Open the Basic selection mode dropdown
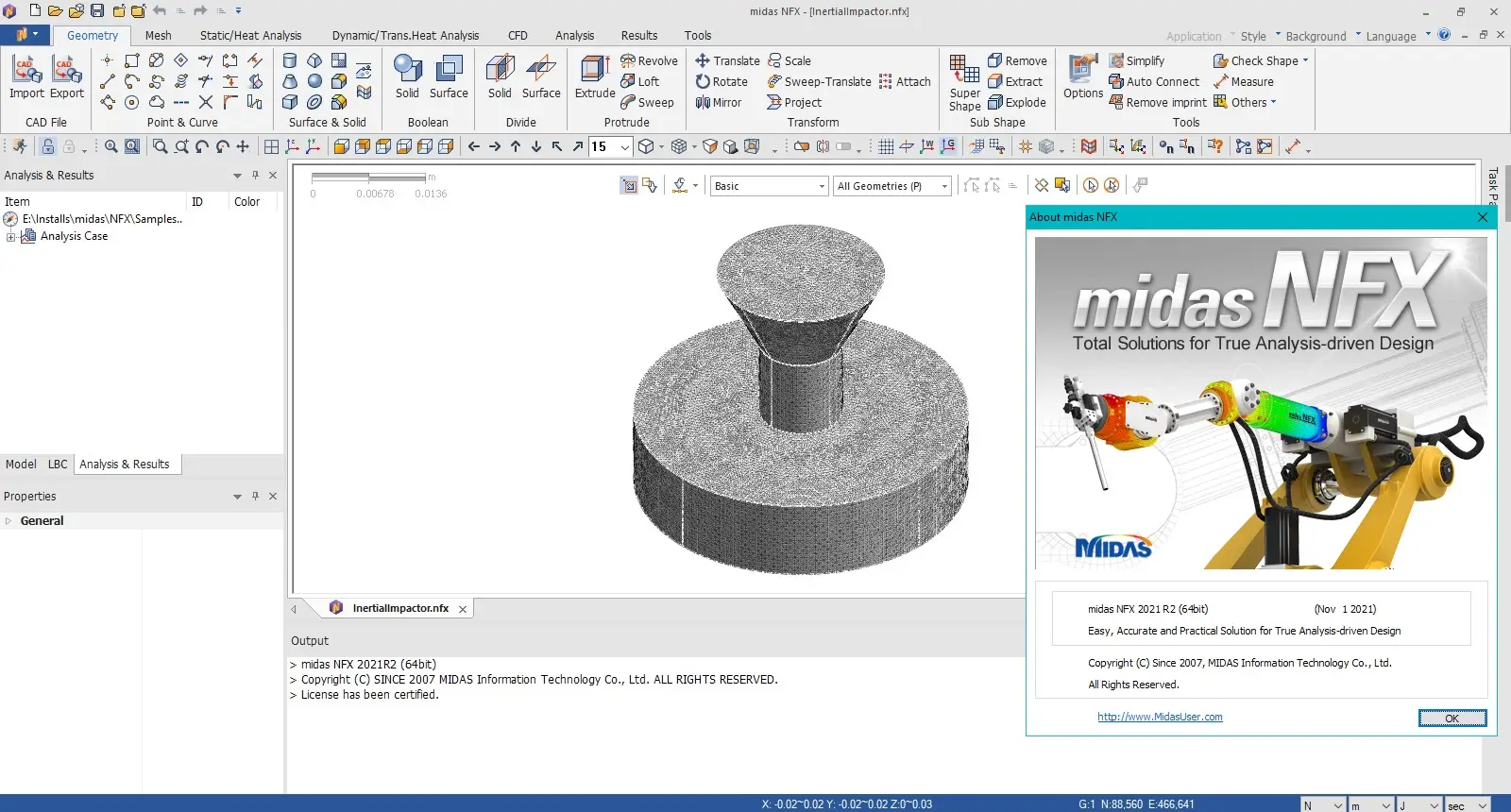The image size is (1511, 812). [770, 186]
